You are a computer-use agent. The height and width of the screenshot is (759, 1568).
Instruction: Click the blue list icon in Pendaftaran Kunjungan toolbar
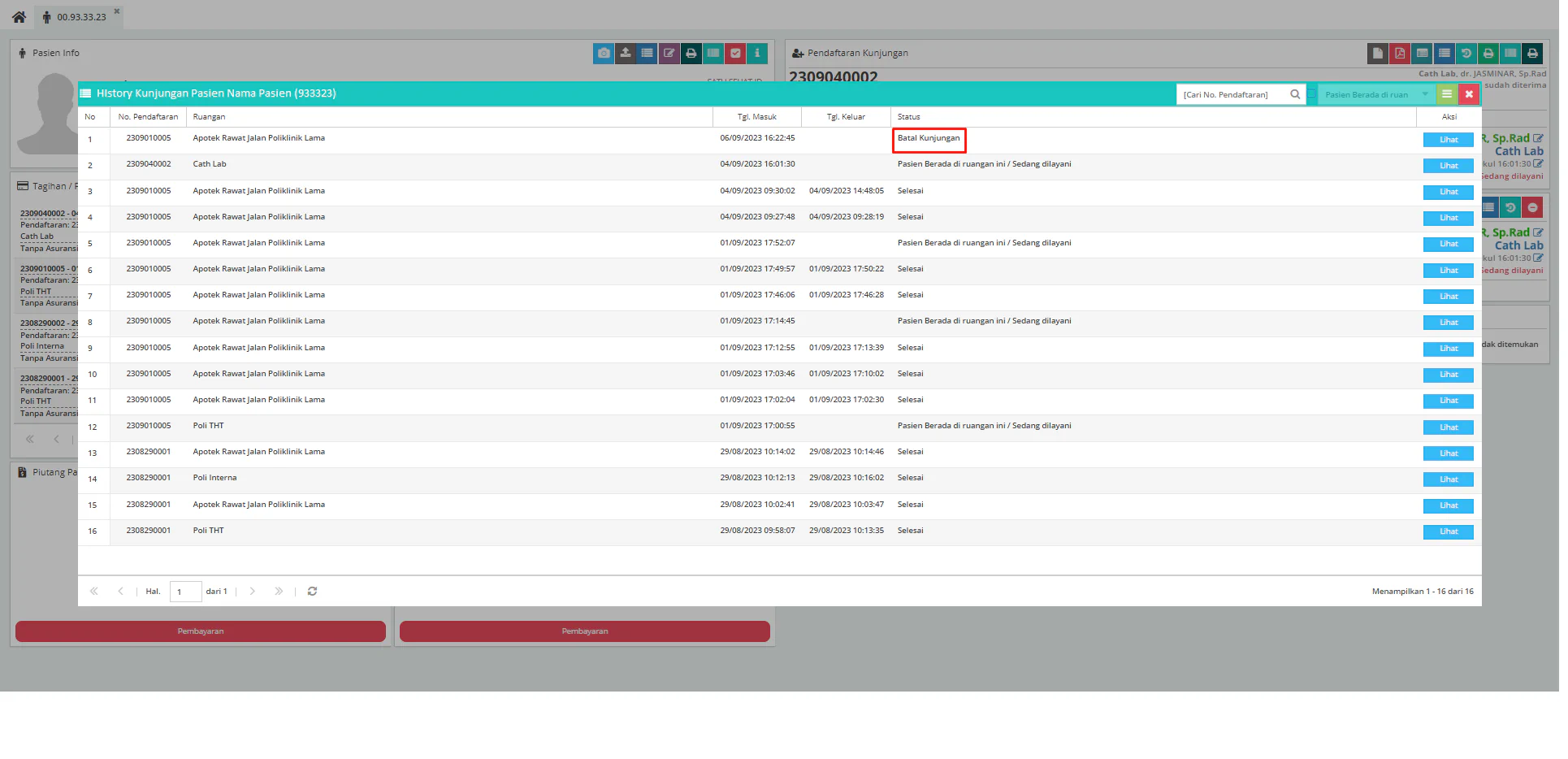tap(1445, 54)
